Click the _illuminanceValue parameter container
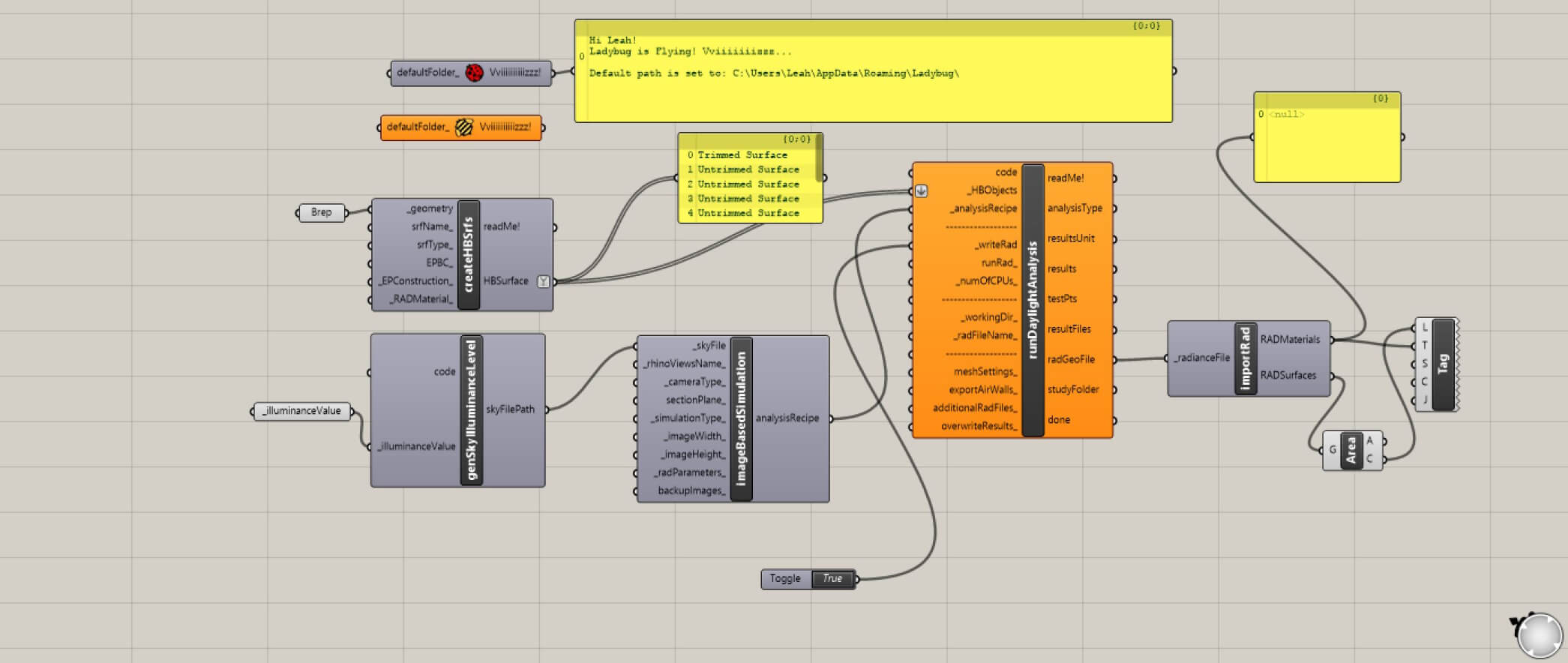Viewport: 1568px width, 663px height. click(301, 411)
